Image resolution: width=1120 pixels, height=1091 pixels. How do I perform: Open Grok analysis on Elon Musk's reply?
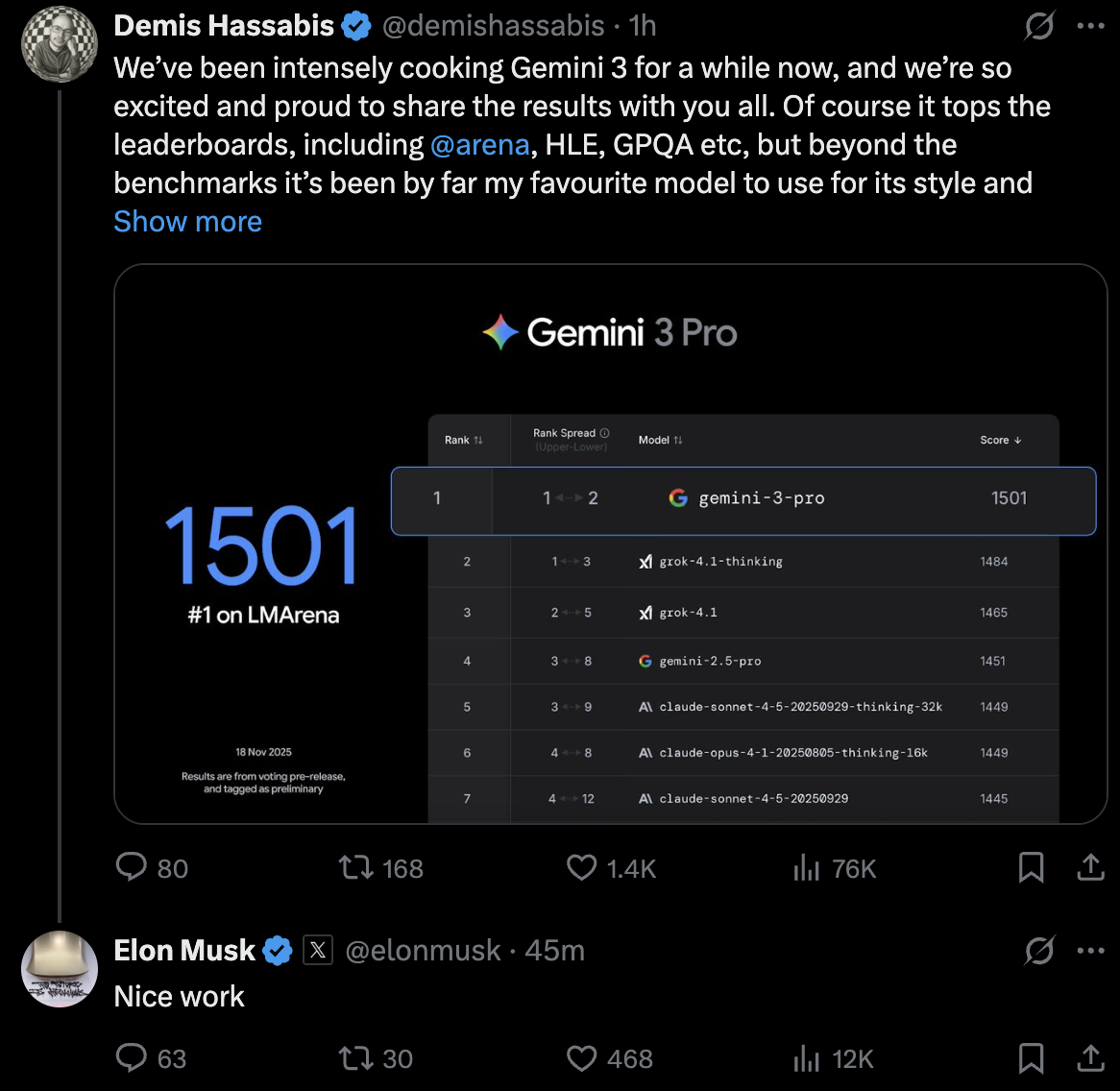(1039, 951)
